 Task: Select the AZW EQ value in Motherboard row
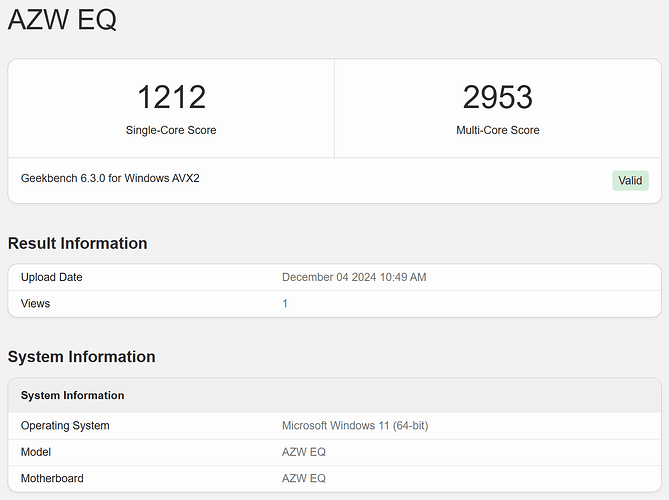(x=304, y=478)
